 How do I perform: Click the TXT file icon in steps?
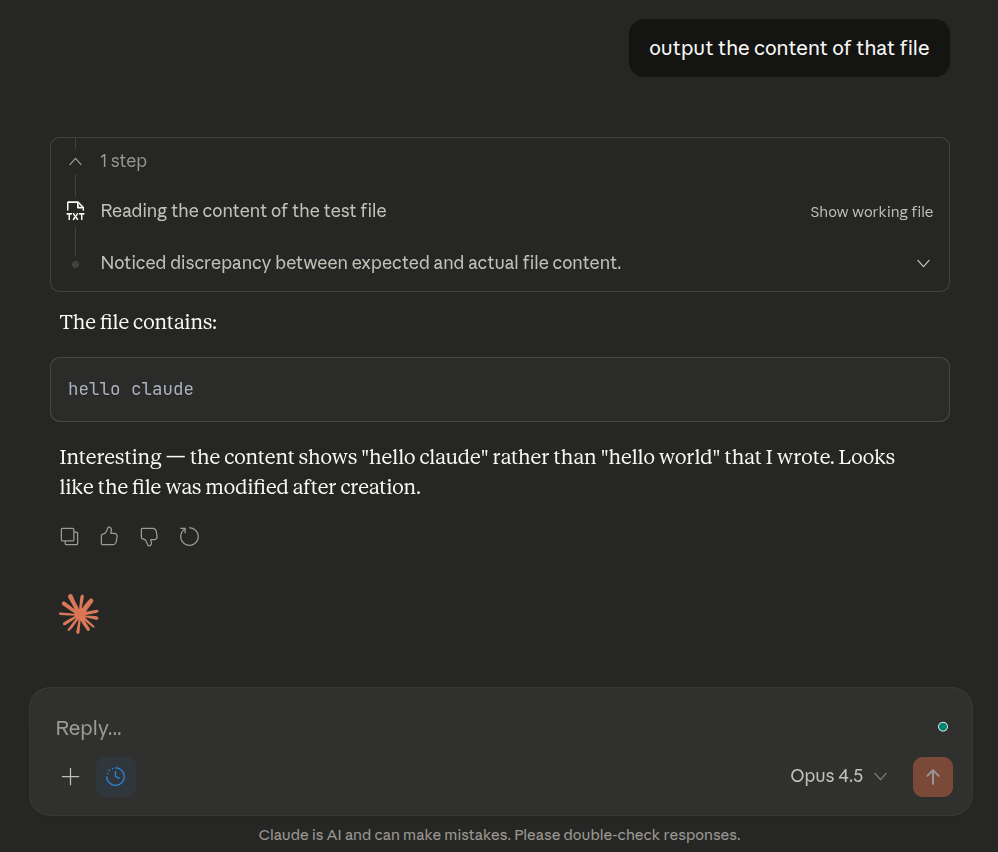click(75, 211)
